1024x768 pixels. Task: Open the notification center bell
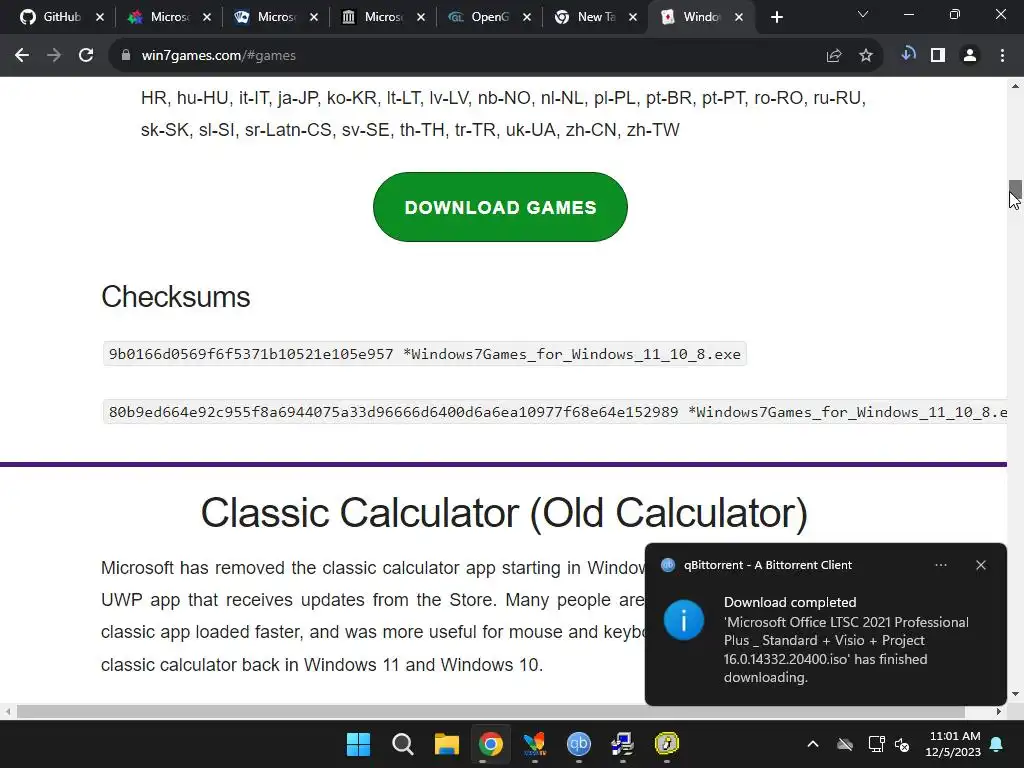[x=997, y=744]
